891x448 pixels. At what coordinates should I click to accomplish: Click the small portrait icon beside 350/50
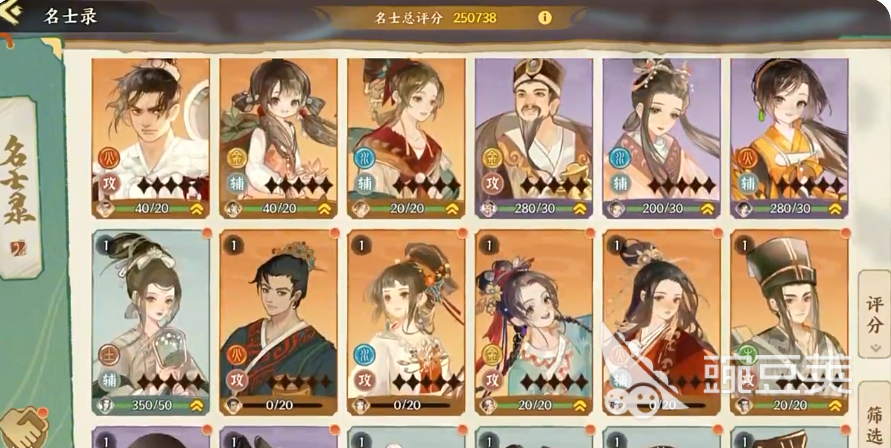click(x=105, y=405)
